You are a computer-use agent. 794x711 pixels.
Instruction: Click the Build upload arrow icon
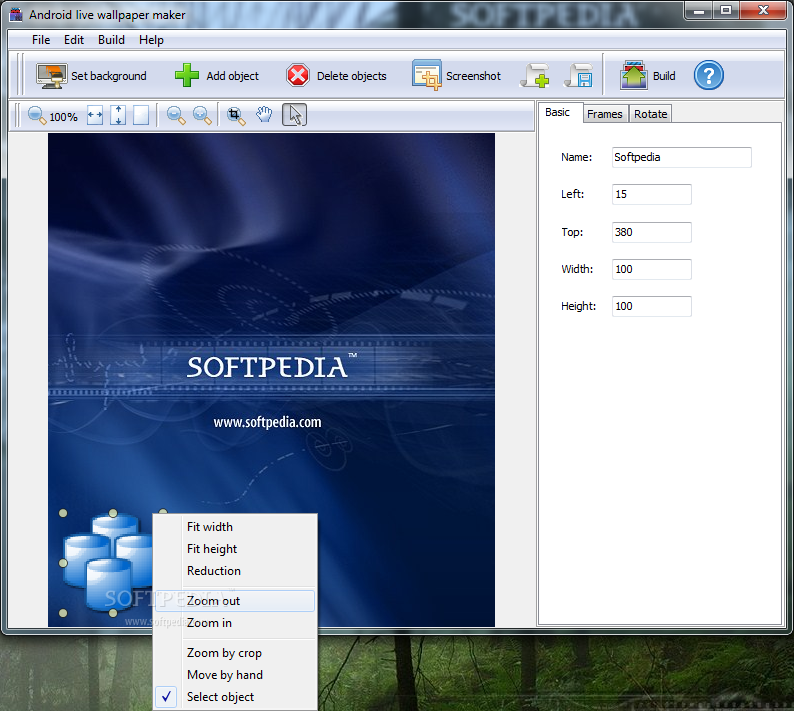(x=633, y=75)
